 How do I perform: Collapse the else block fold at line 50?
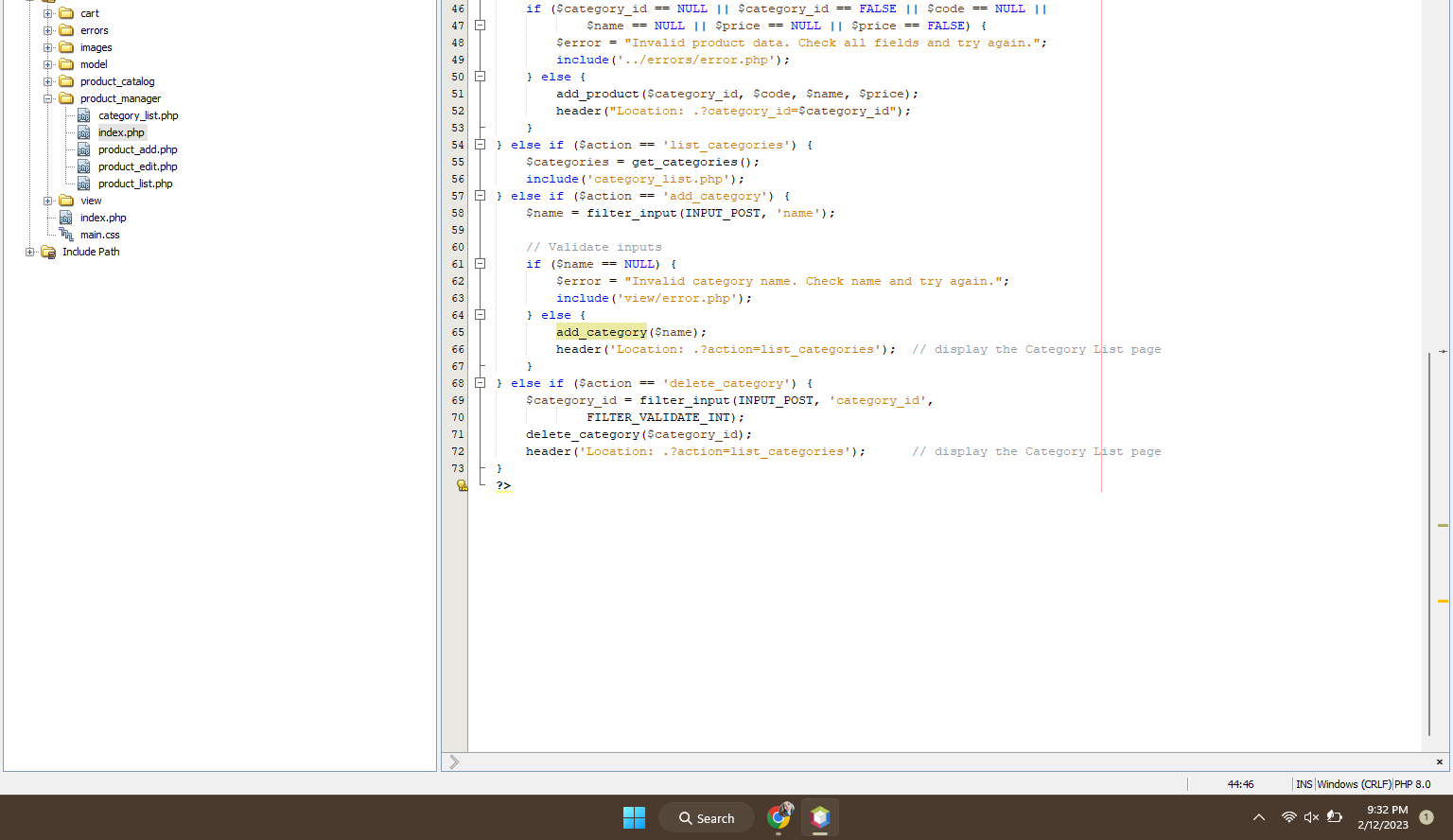coord(480,77)
